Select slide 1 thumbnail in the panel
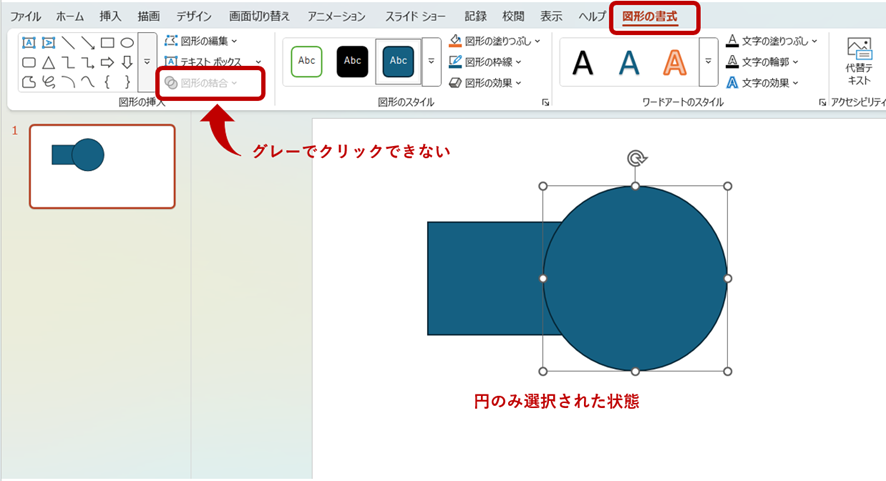The height and width of the screenshot is (481, 886). tap(102, 166)
